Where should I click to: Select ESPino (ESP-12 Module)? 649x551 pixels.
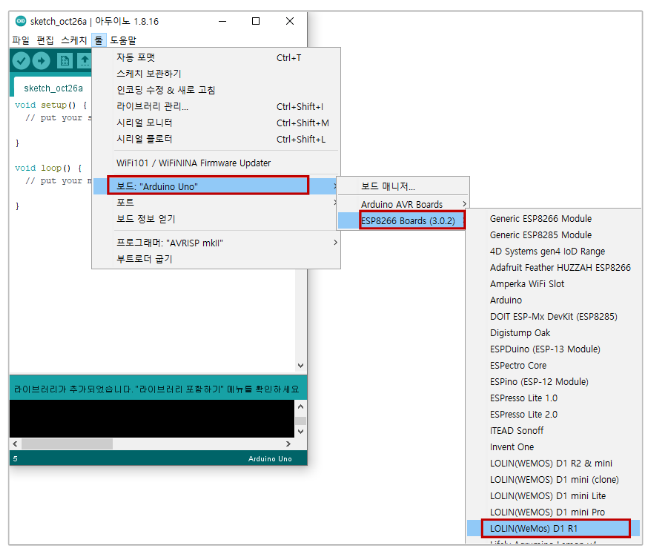click(554, 382)
